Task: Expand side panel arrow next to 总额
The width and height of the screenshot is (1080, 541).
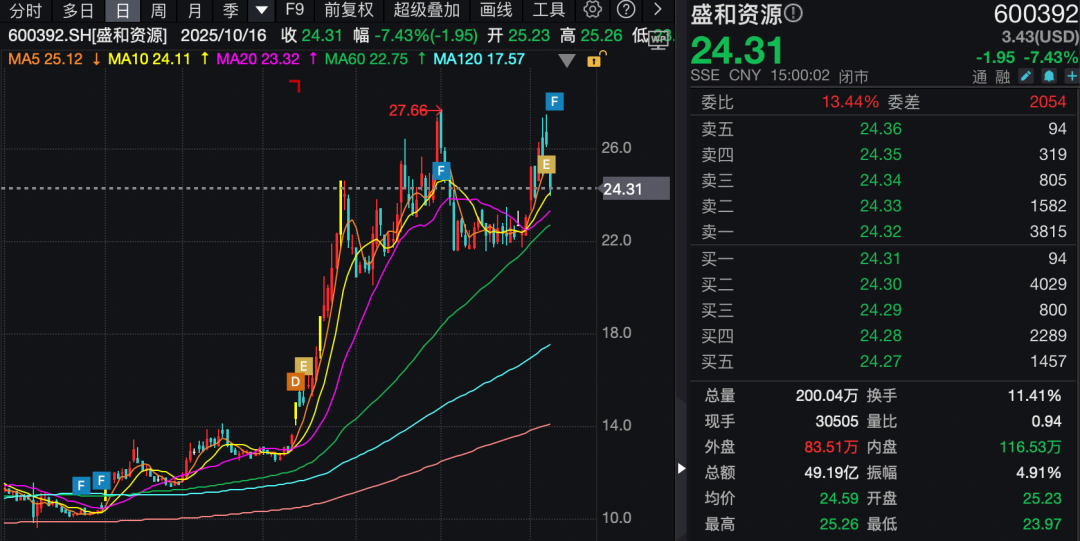Action: 681,469
